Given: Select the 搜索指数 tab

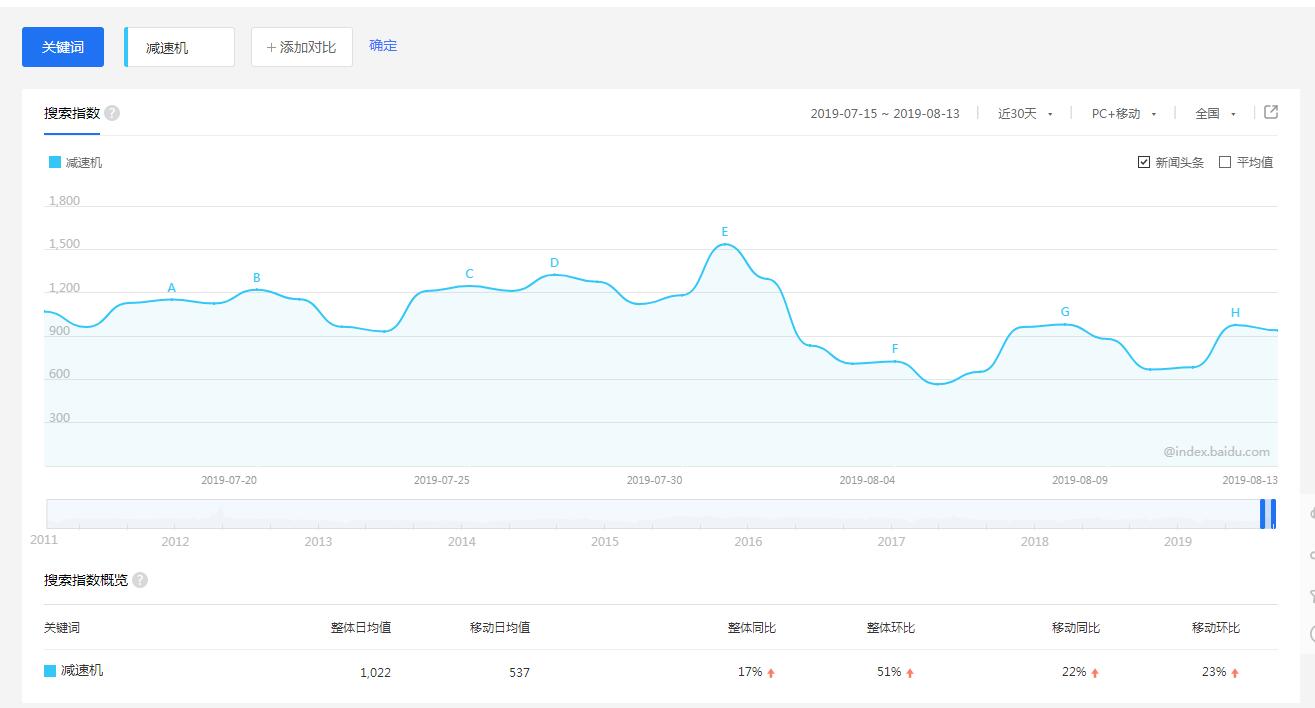Looking at the screenshot, I should 72,113.
